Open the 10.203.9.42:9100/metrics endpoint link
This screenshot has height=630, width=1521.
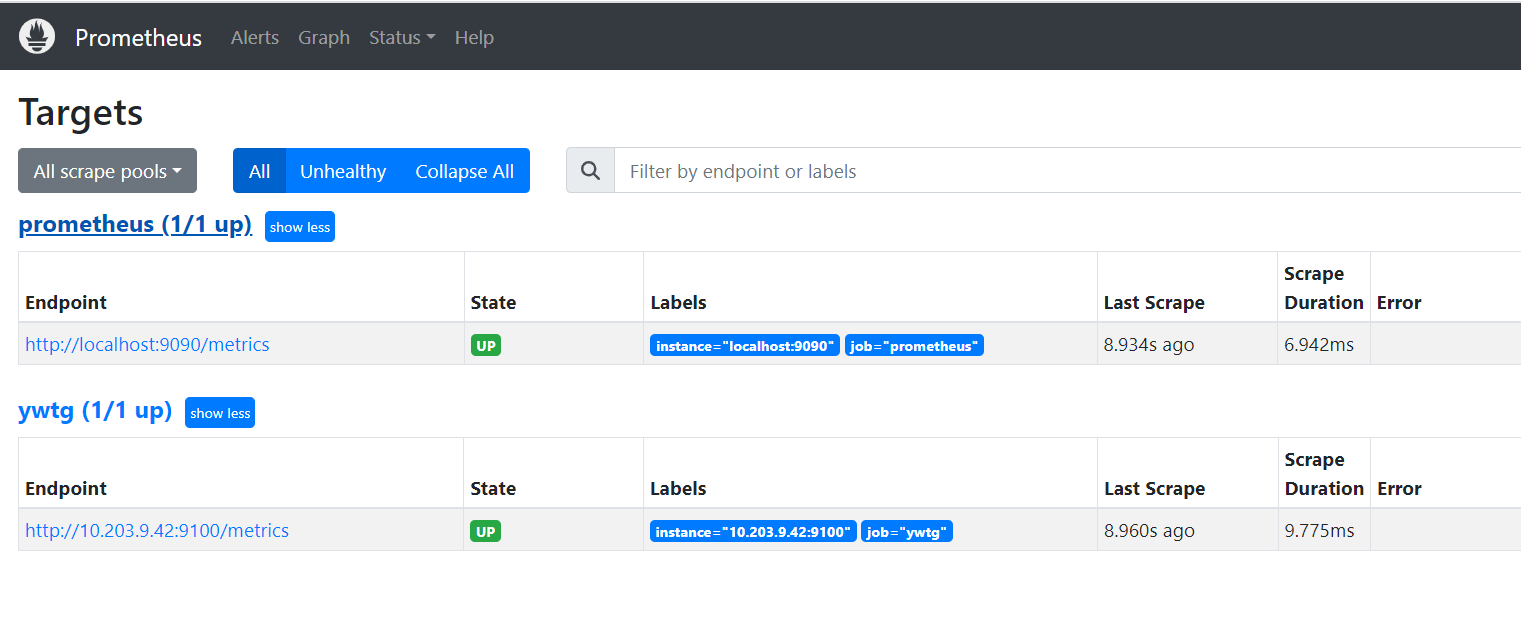click(x=157, y=531)
